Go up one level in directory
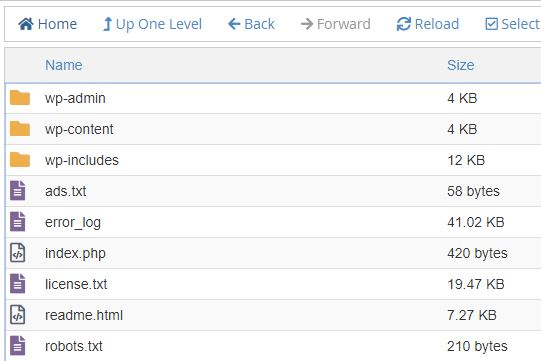Image resolution: width=541 pixels, height=361 pixels. click(153, 24)
